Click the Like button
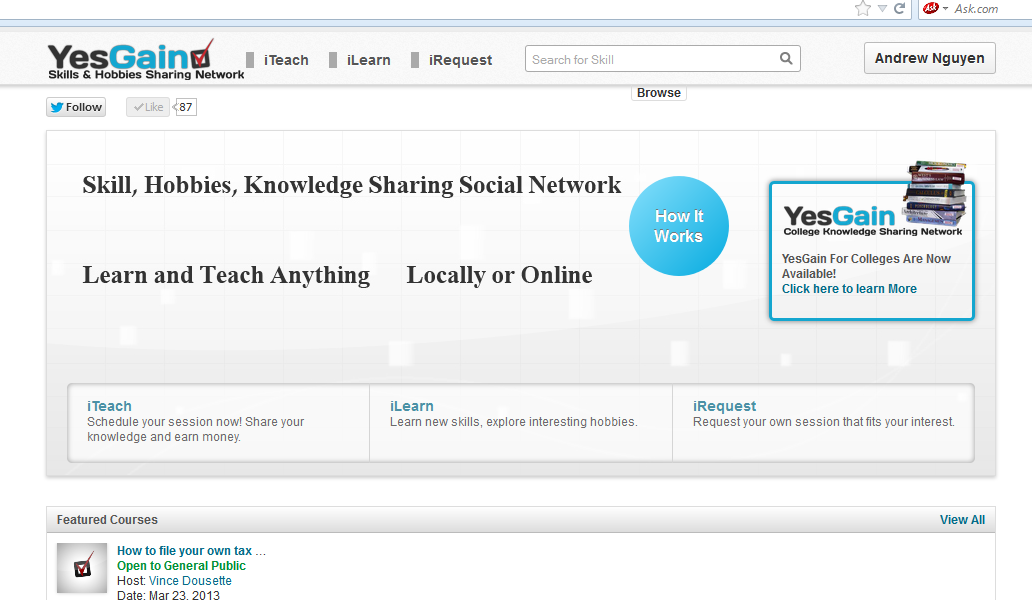Viewport: 1032px width, 600px height. click(148, 107)
